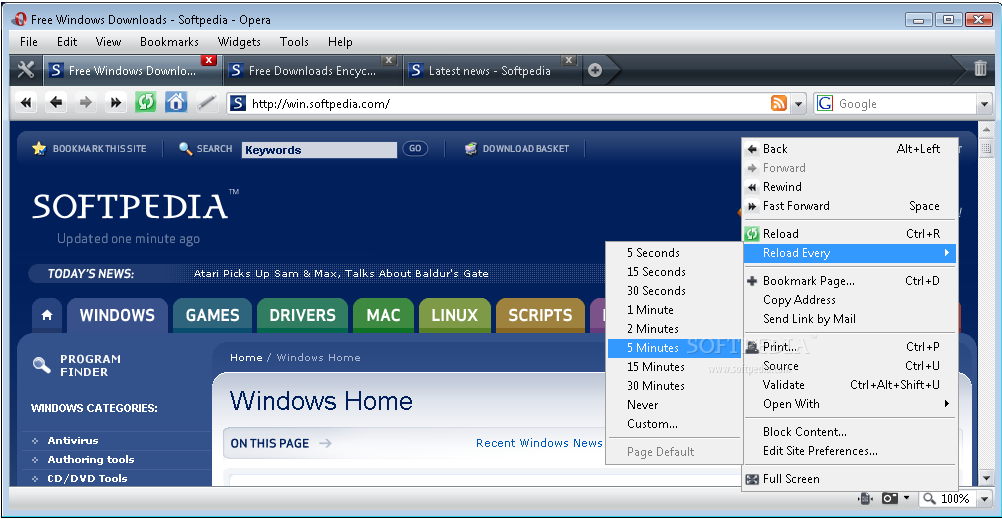1002x519 pixels.
Task: Choose Block Content... in context menu
Action: click(x=849, y=432)
